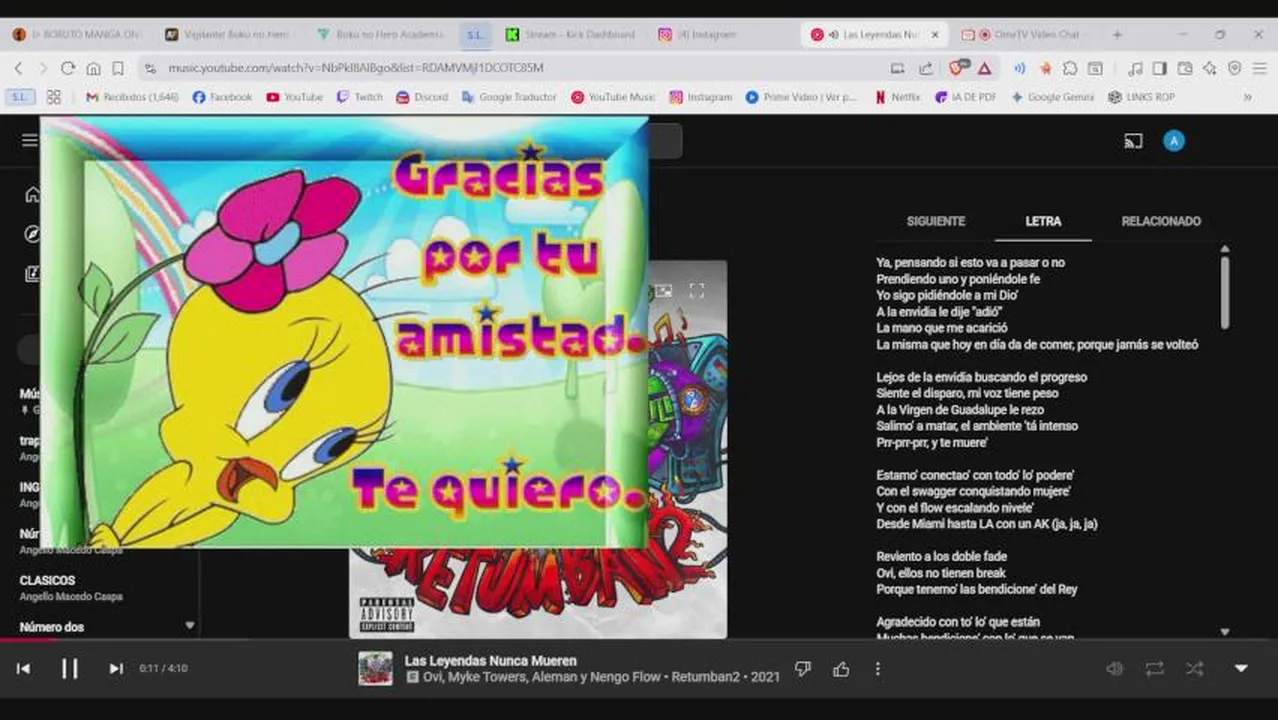Viewport: 1278px width, 720px height.
Task: Enter fullscreen on the album art
Action: (697, 291)
